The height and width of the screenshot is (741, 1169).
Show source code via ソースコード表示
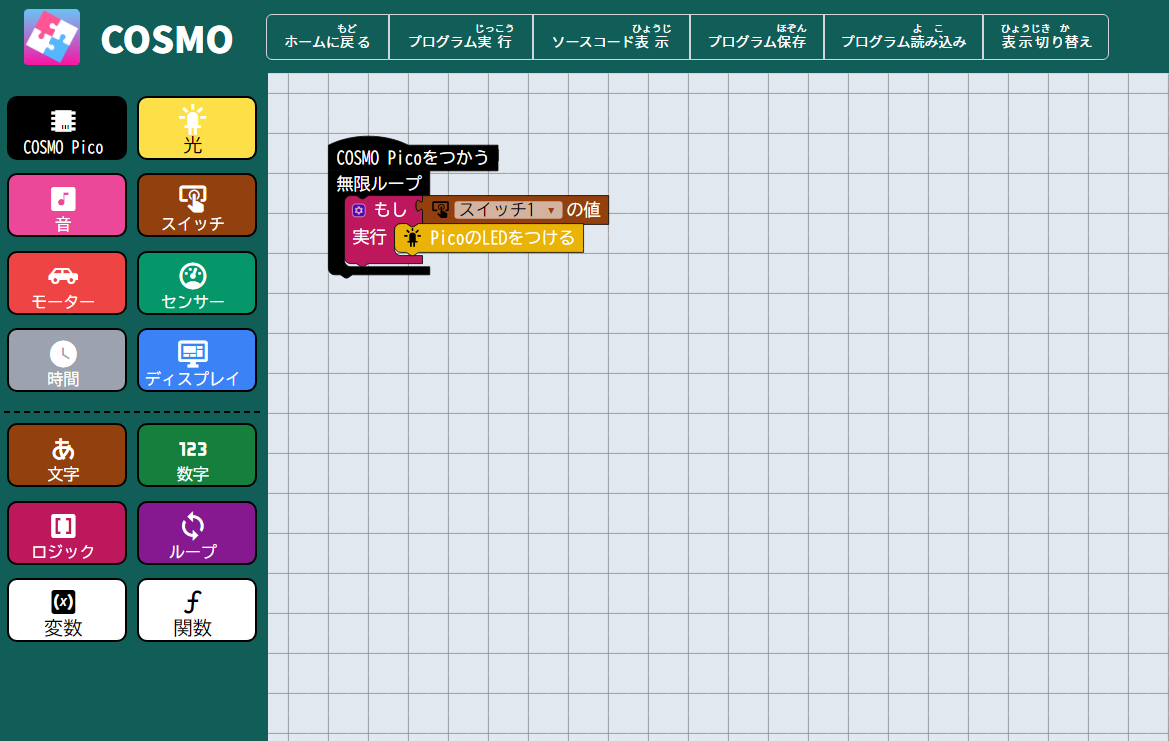[611, 37]
